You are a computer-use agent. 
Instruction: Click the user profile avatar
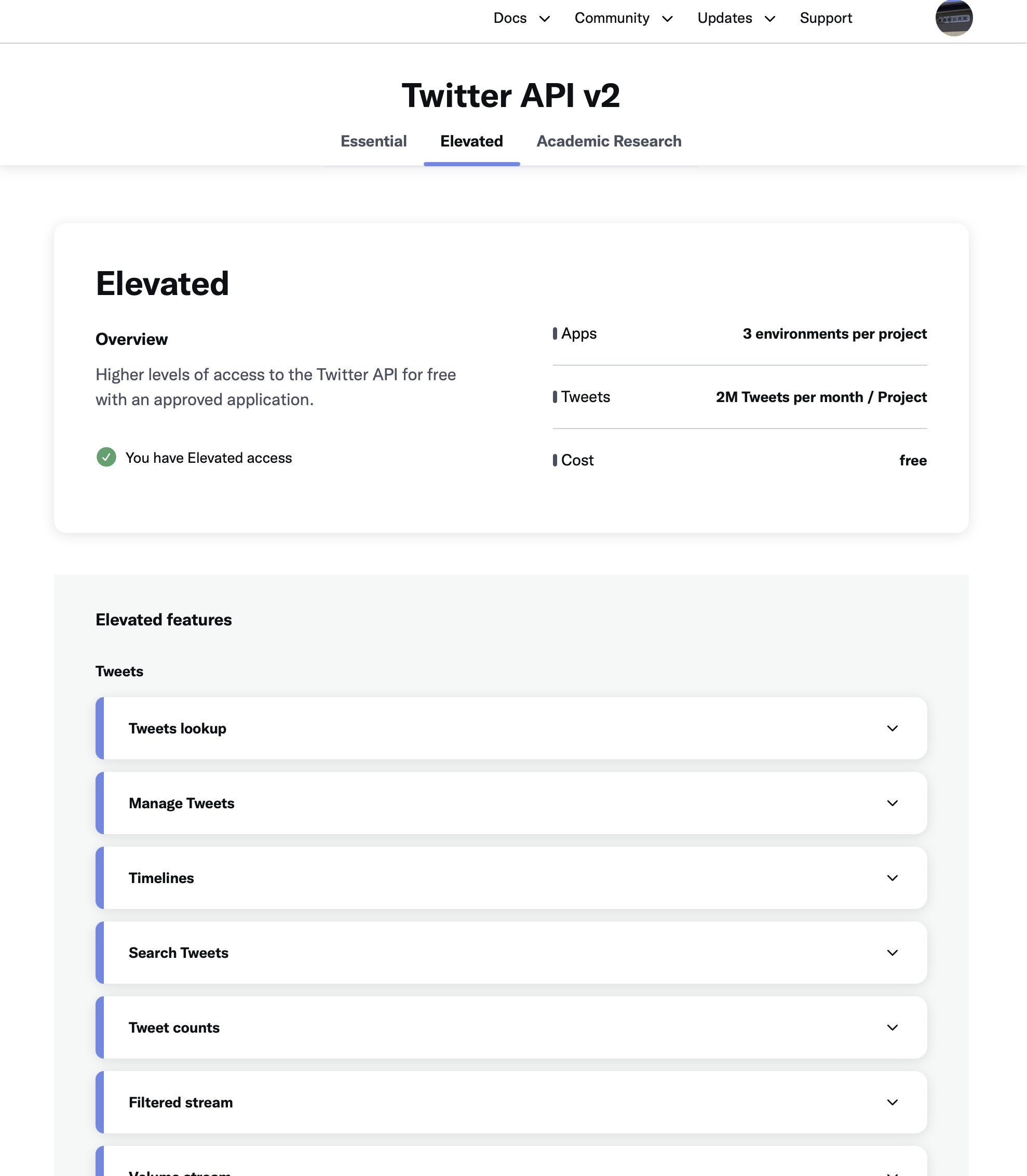[x=954, y=18]
